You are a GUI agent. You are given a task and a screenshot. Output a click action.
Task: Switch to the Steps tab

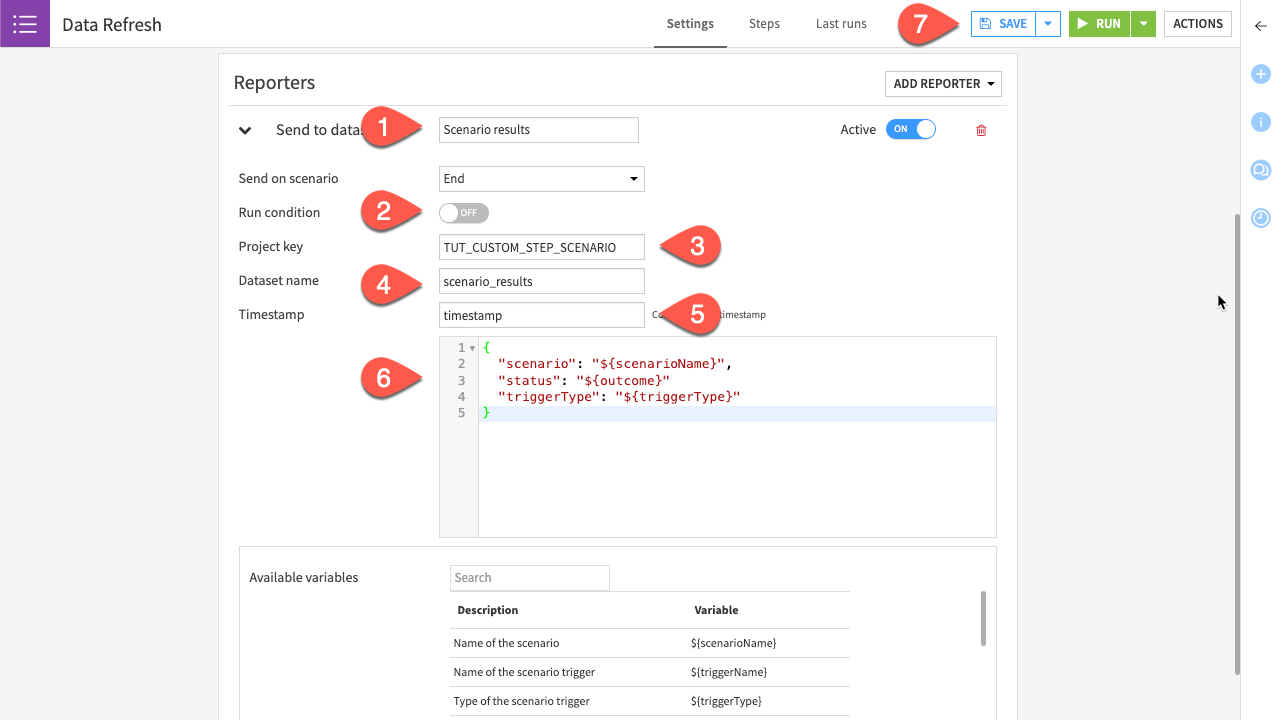(x=764, y=24)
